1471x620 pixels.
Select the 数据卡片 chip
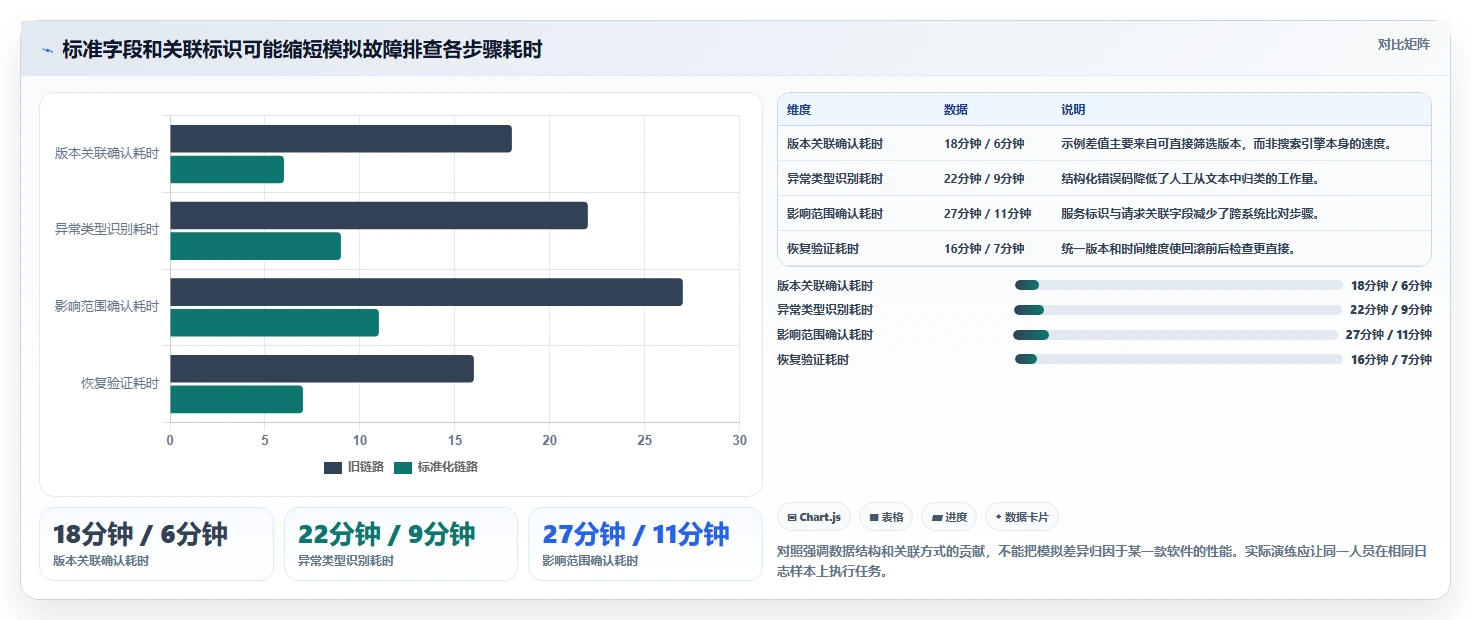(x=1022, y=517)
